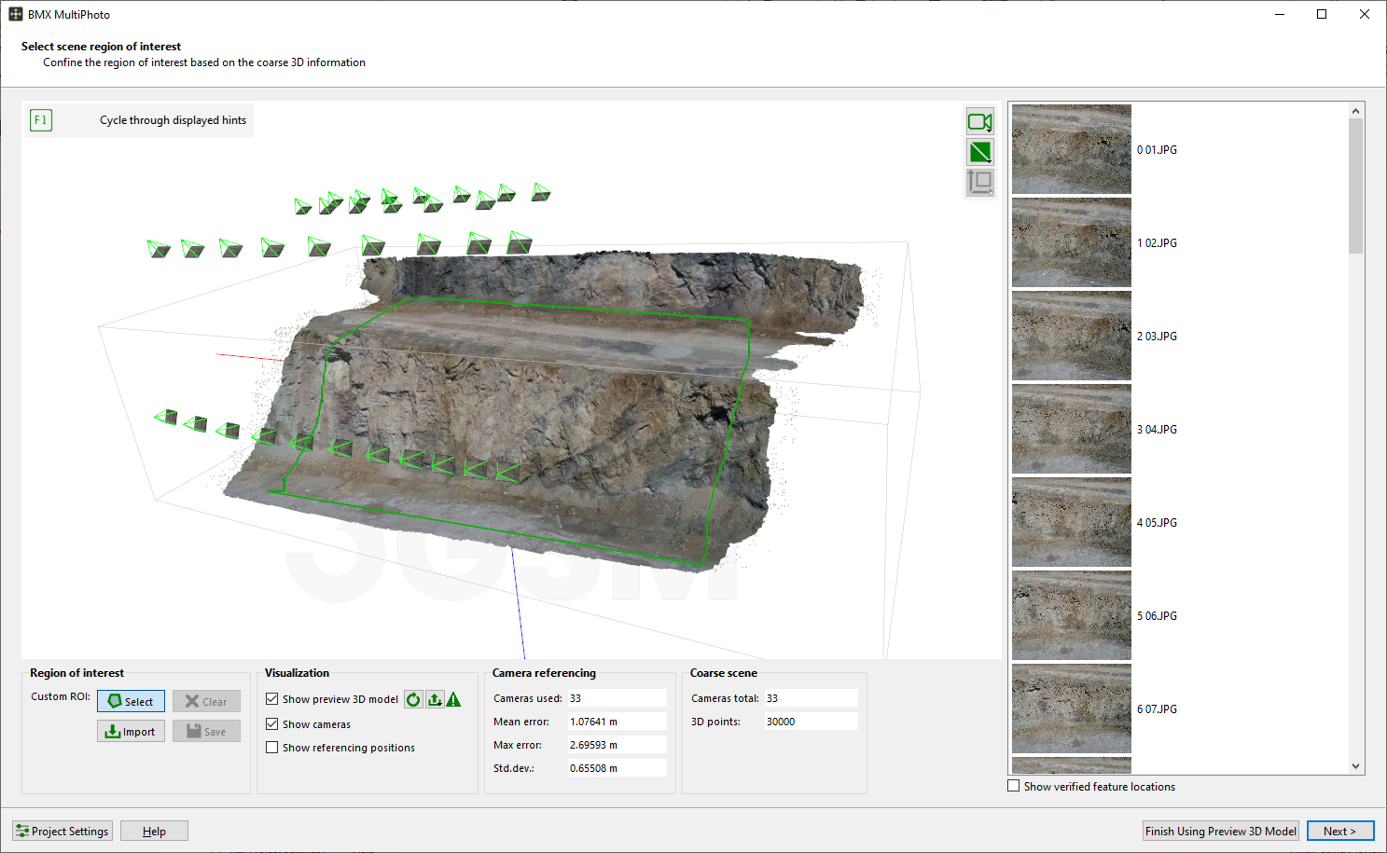
Task: Select thumbnail of 6 07.JPG
Action: [x=1071, y=708]
